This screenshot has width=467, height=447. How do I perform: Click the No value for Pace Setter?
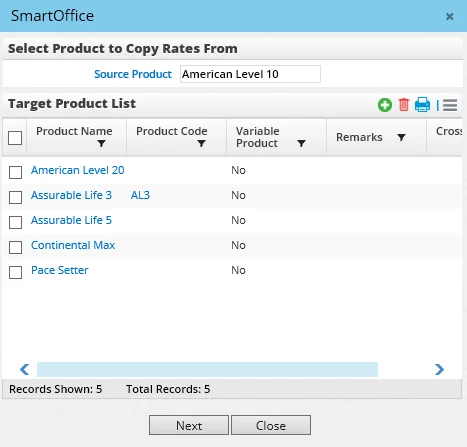pos(238,270)
